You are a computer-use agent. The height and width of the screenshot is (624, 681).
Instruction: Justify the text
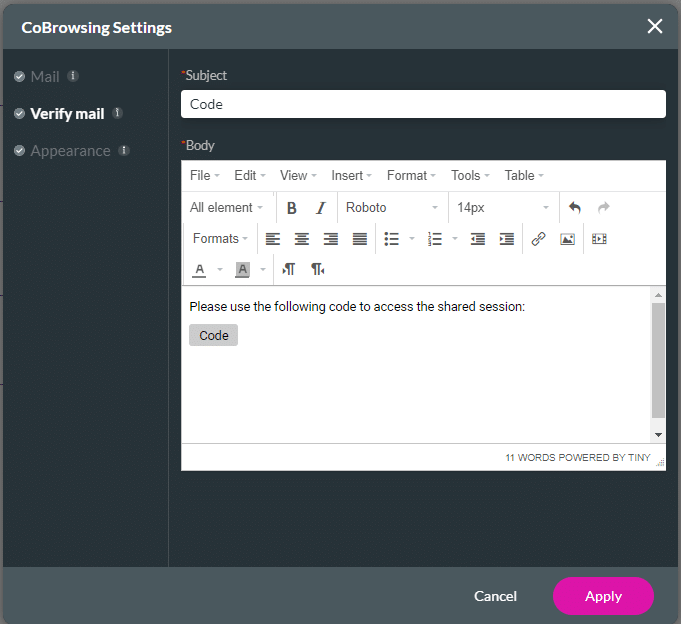(360, 239)
